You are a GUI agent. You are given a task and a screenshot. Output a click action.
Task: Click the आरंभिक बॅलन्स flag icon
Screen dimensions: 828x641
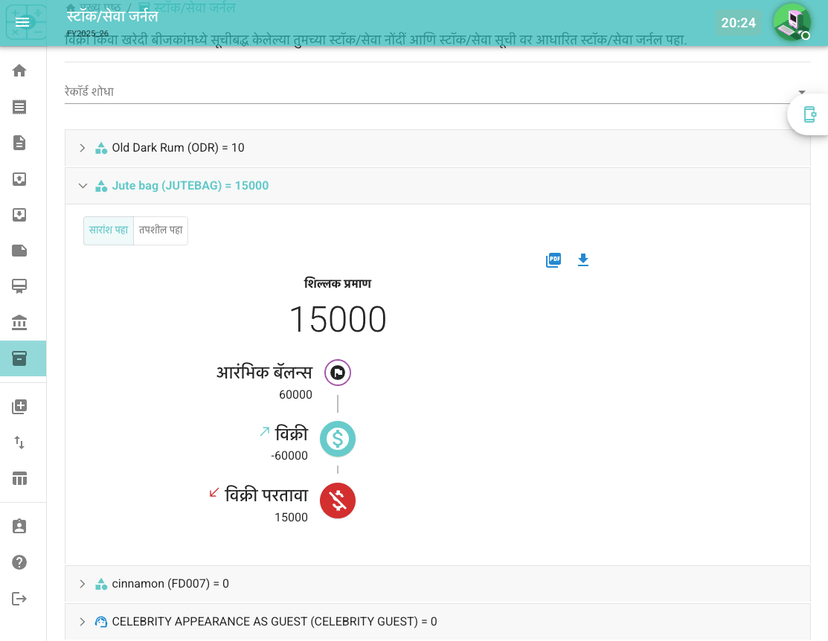coord(337,373)
